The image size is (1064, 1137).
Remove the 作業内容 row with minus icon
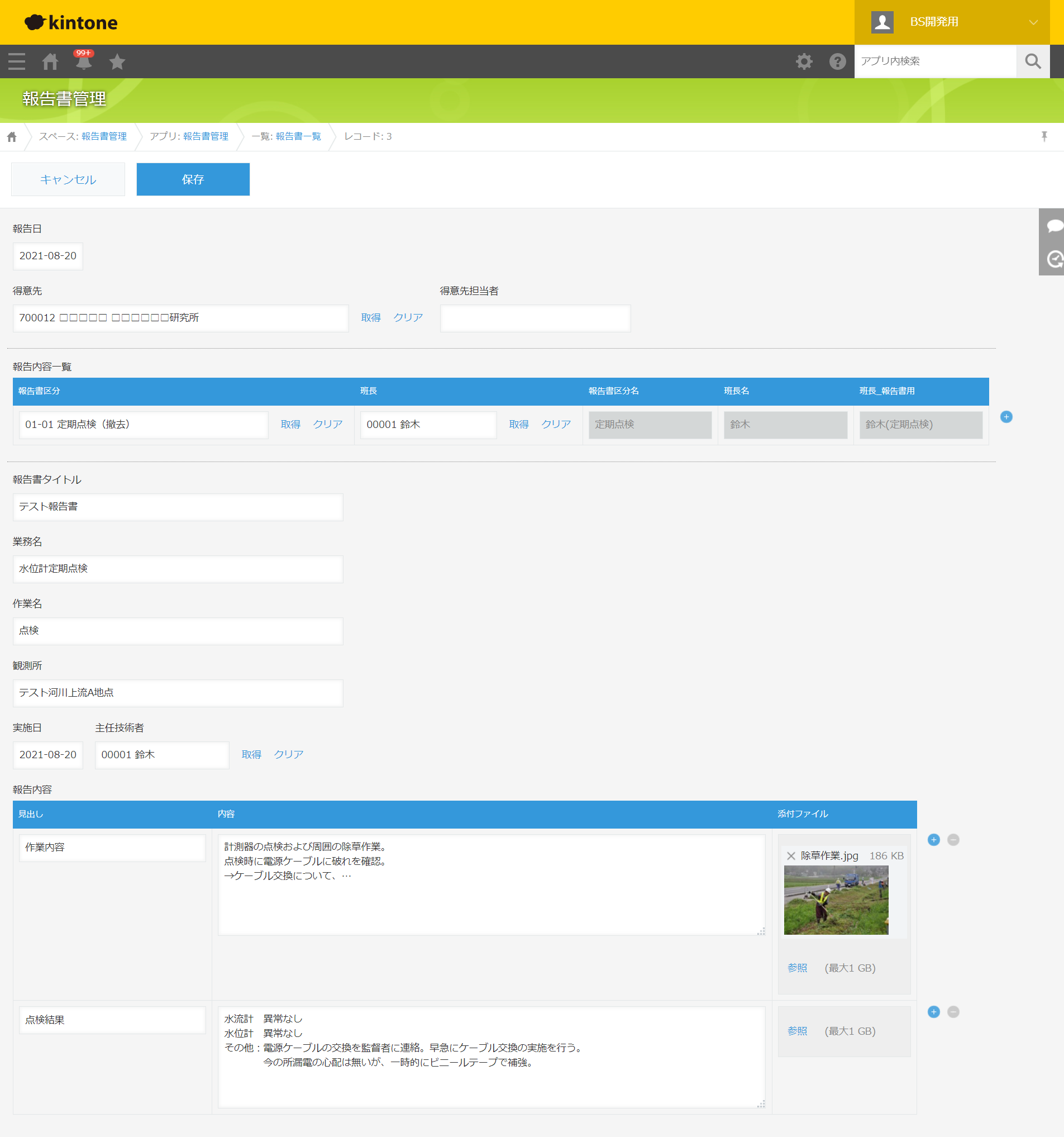click(x=953, y=840)
